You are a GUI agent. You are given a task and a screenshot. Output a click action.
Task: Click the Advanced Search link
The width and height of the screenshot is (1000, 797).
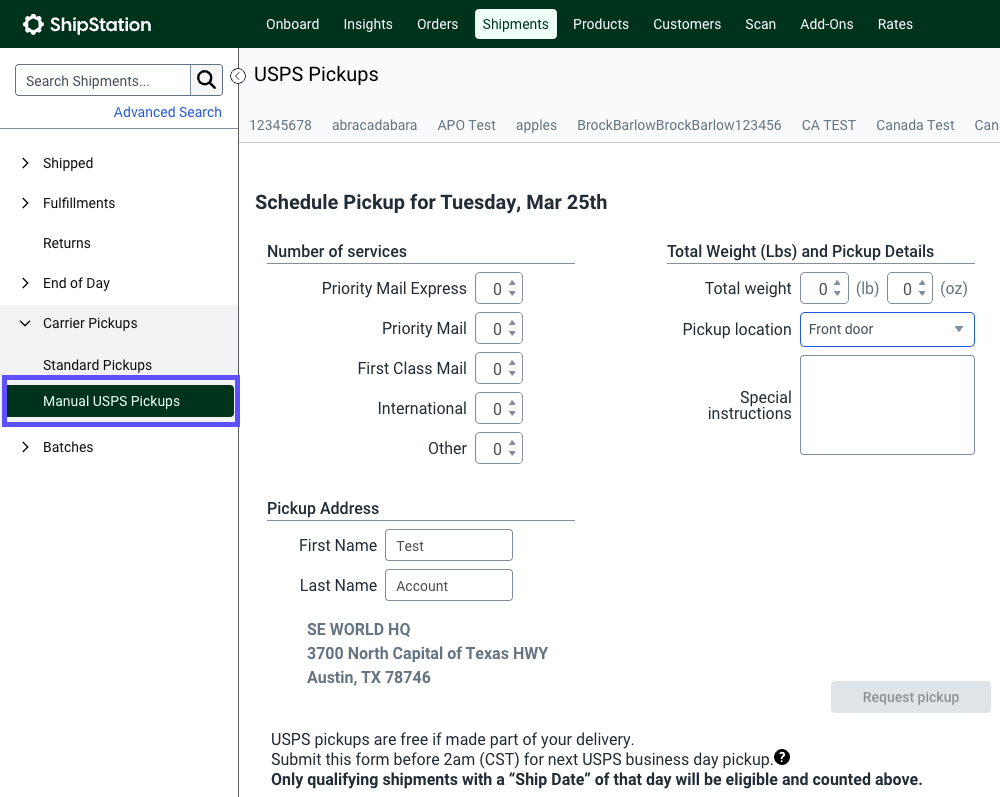coord(168,112)
